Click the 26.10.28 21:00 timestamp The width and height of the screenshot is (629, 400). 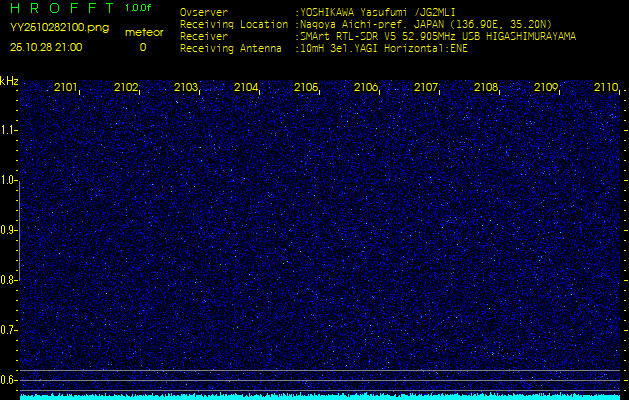tap(46, 47)
